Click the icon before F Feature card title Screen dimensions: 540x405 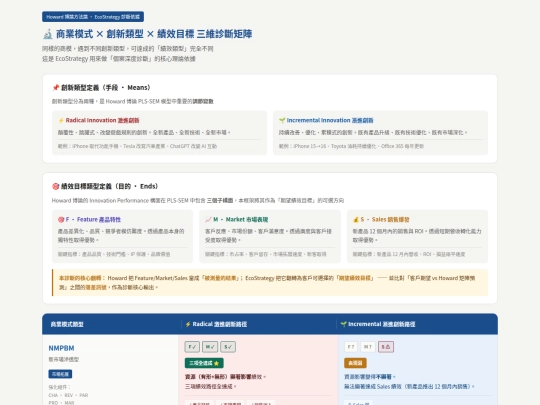(x=61, y=219)
